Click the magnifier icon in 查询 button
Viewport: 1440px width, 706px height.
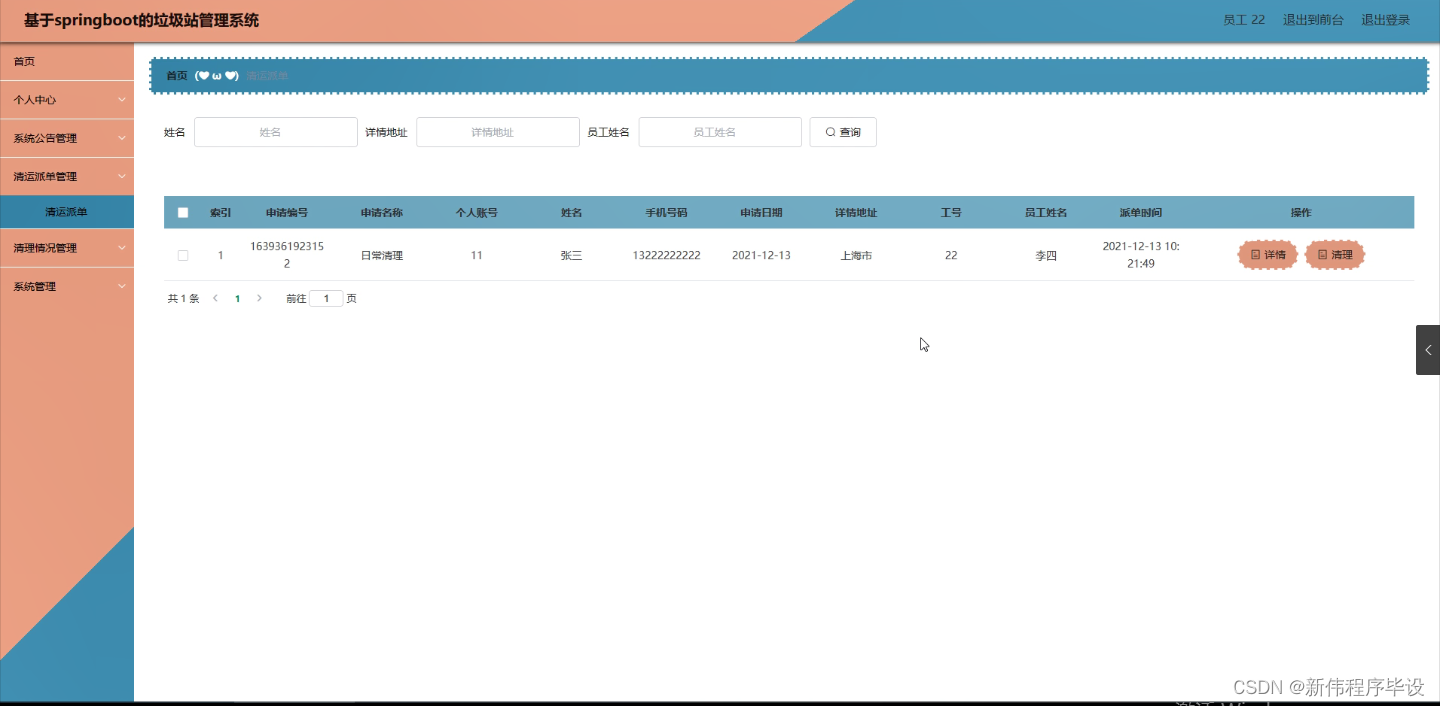point(829,131)
